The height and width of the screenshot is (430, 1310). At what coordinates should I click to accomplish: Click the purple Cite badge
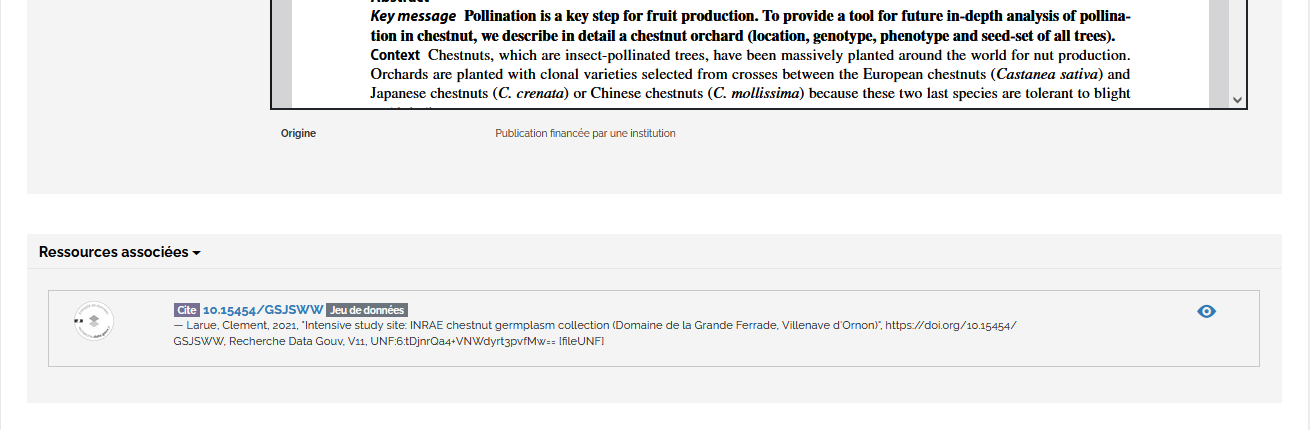click(x=187, y=310)
